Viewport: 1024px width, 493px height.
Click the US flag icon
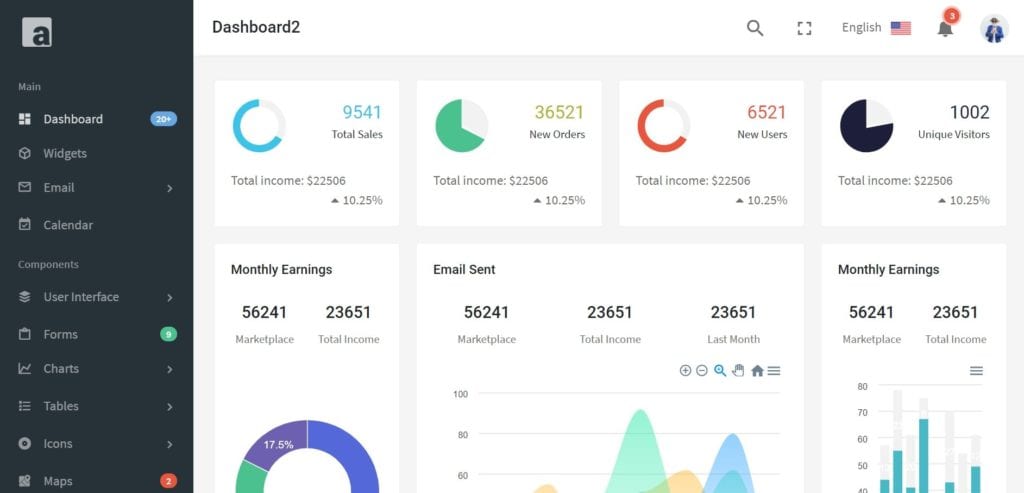point(901,28)
